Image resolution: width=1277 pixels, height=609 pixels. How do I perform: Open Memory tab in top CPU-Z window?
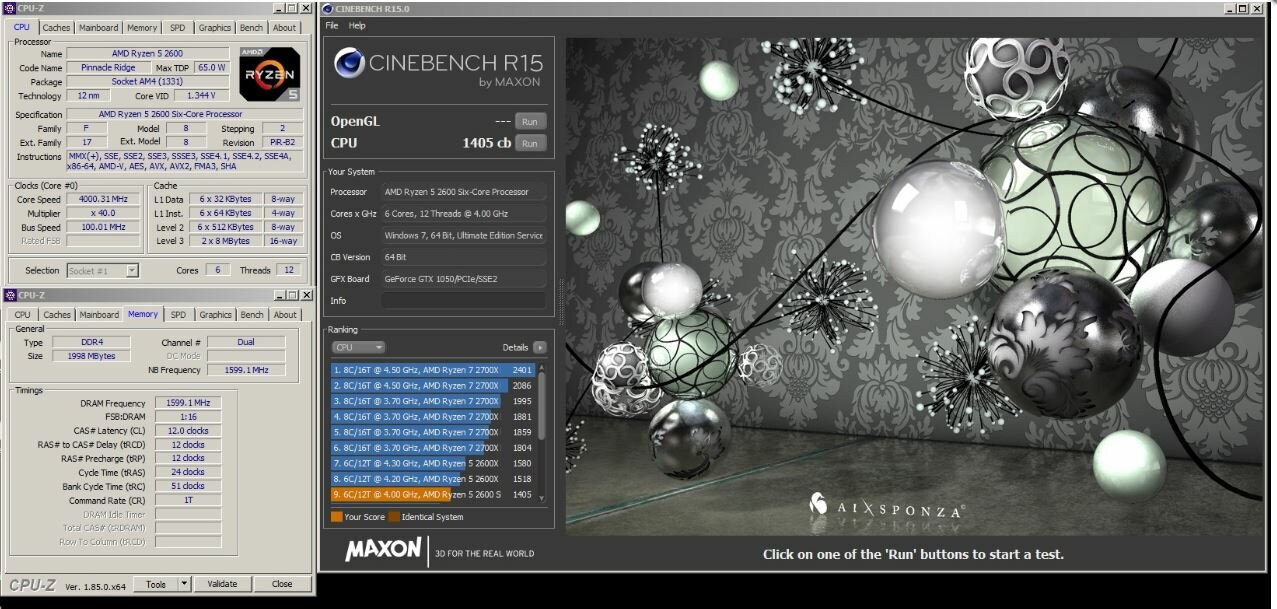[142, 28]
